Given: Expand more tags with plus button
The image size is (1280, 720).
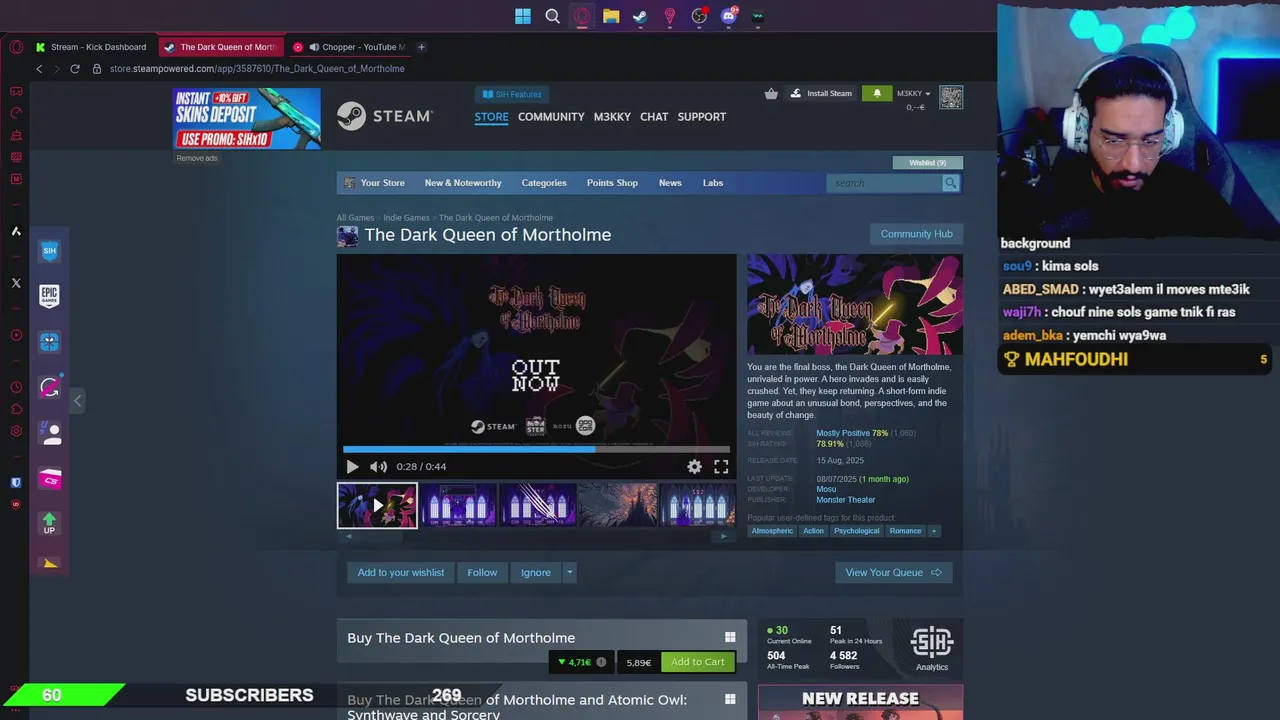Looking at the screenshot, I should pyautogui.click(x=934, y=531).
